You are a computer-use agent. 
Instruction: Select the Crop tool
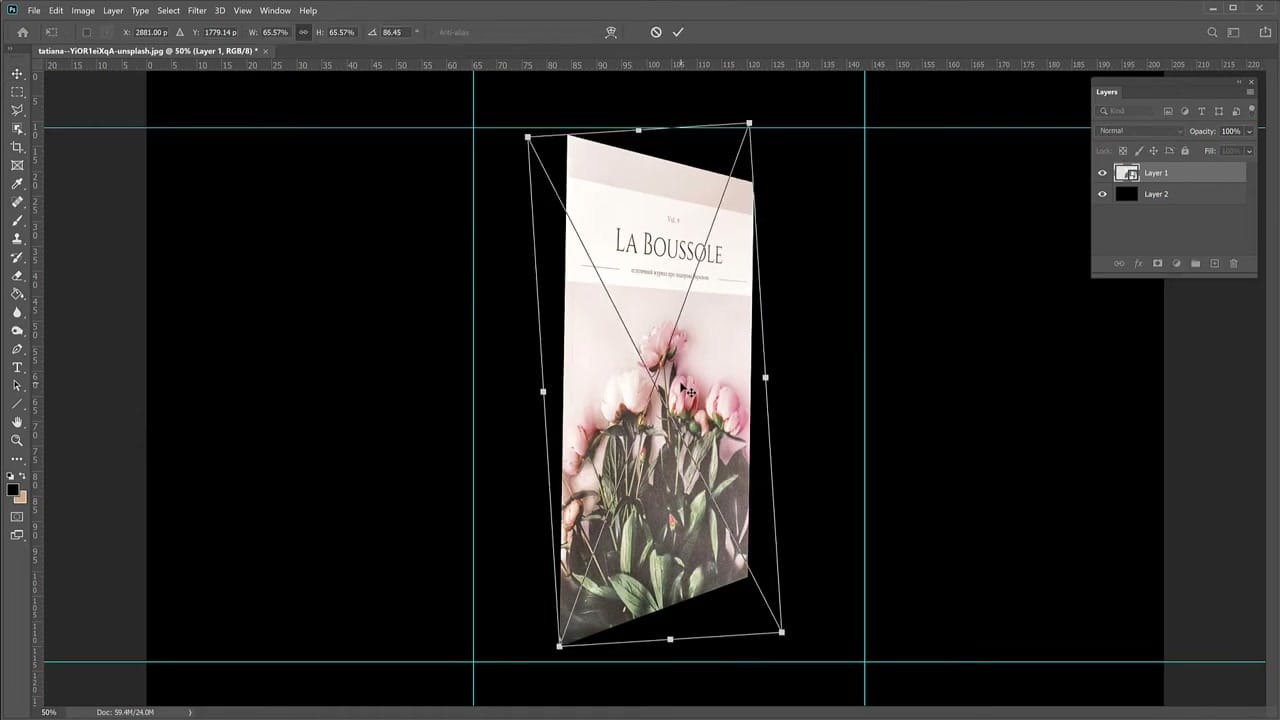17,147
